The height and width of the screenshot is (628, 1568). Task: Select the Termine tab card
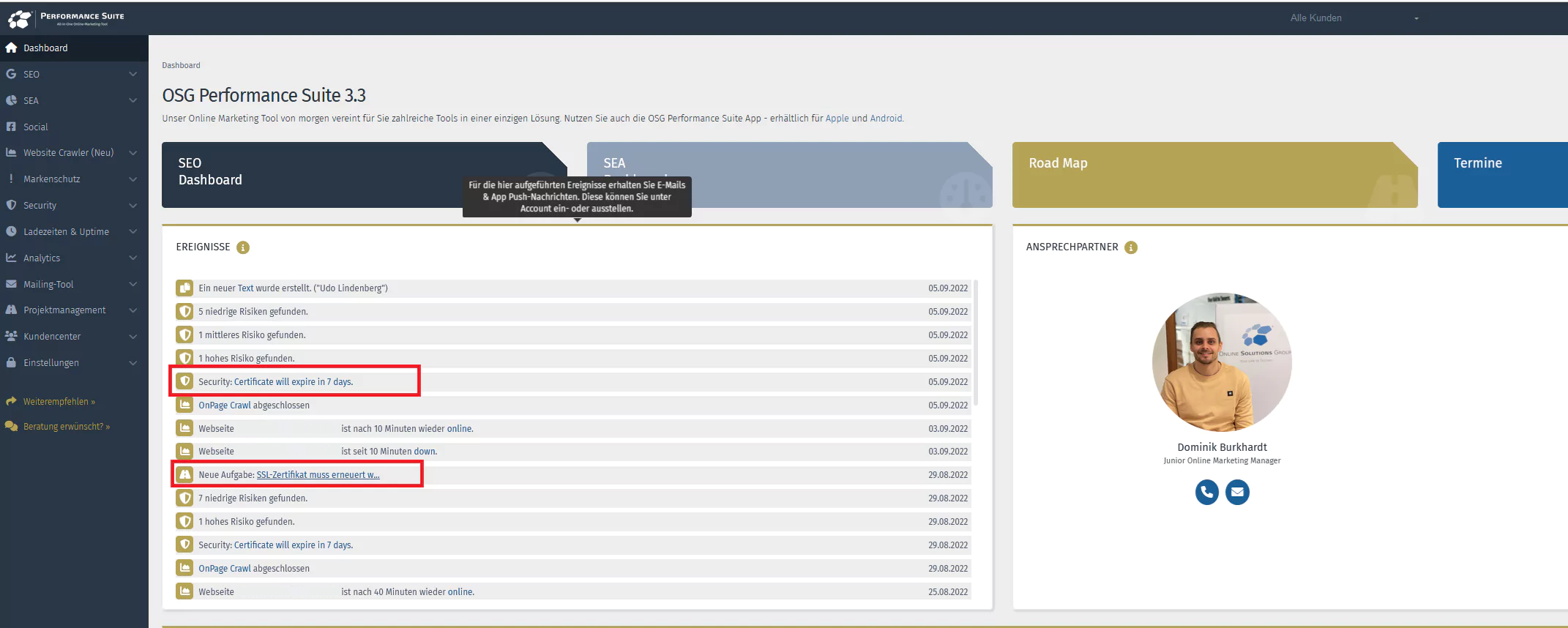point(1503,175)
